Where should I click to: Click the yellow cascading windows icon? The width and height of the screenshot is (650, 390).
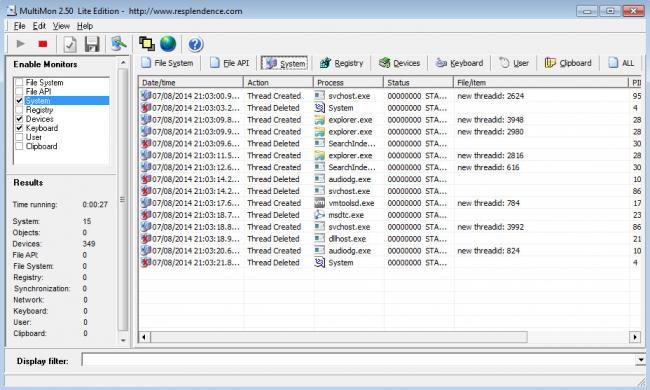(146, 44)
